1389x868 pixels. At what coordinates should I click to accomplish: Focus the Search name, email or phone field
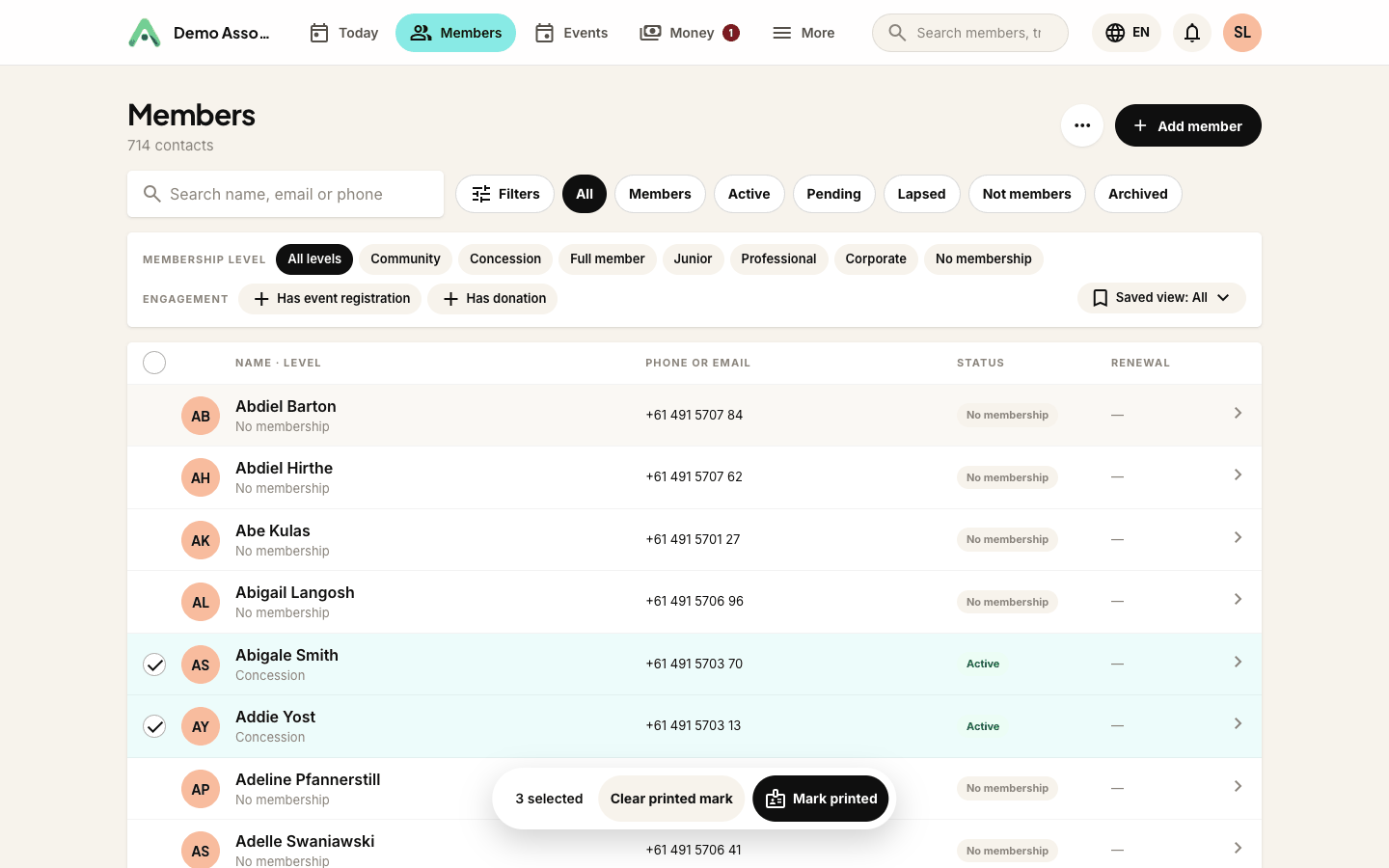[286, 194]
